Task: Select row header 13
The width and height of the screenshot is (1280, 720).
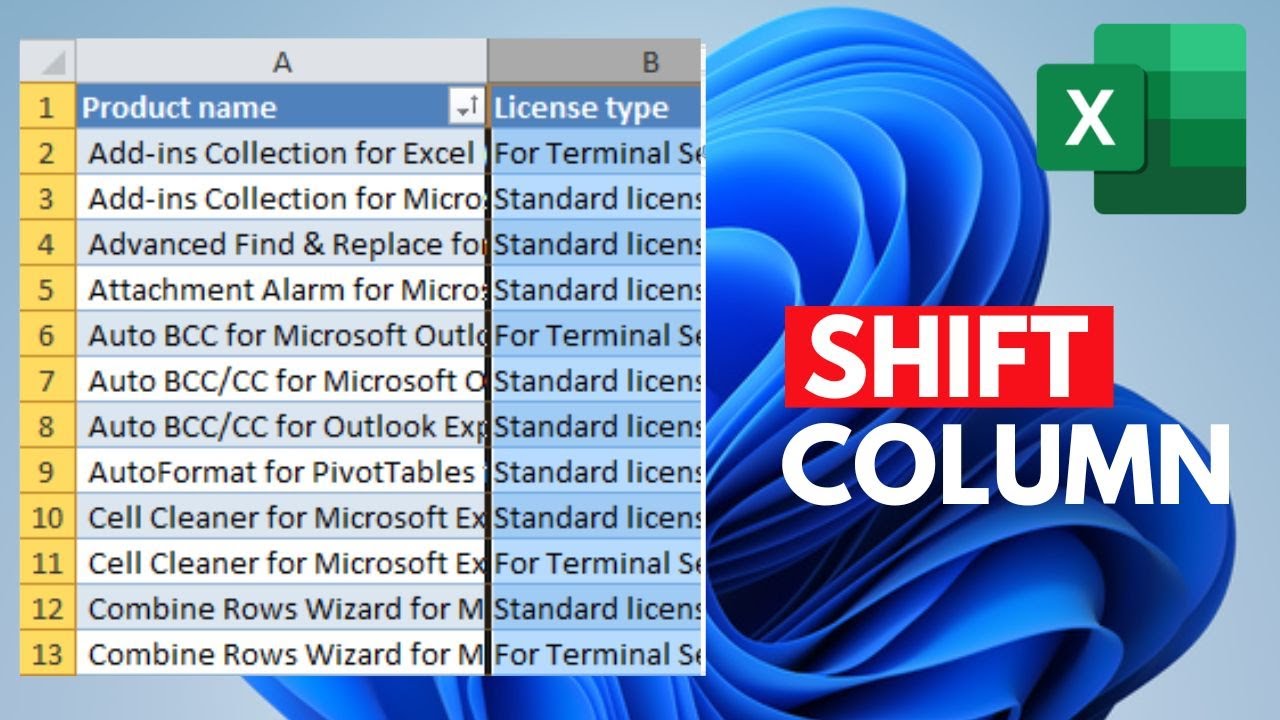Action: tap(48, 654)
